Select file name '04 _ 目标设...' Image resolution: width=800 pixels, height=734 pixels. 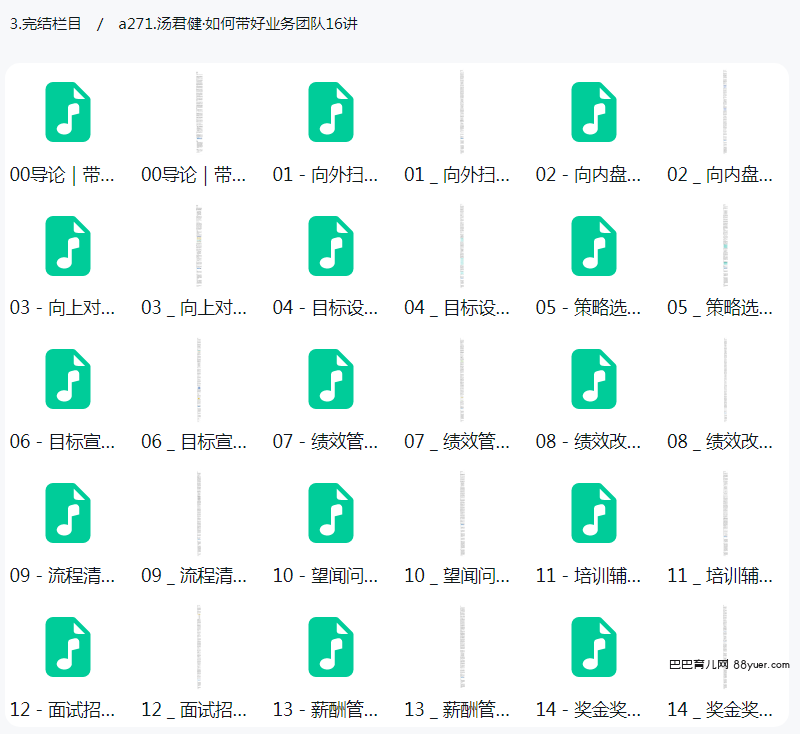457,308
